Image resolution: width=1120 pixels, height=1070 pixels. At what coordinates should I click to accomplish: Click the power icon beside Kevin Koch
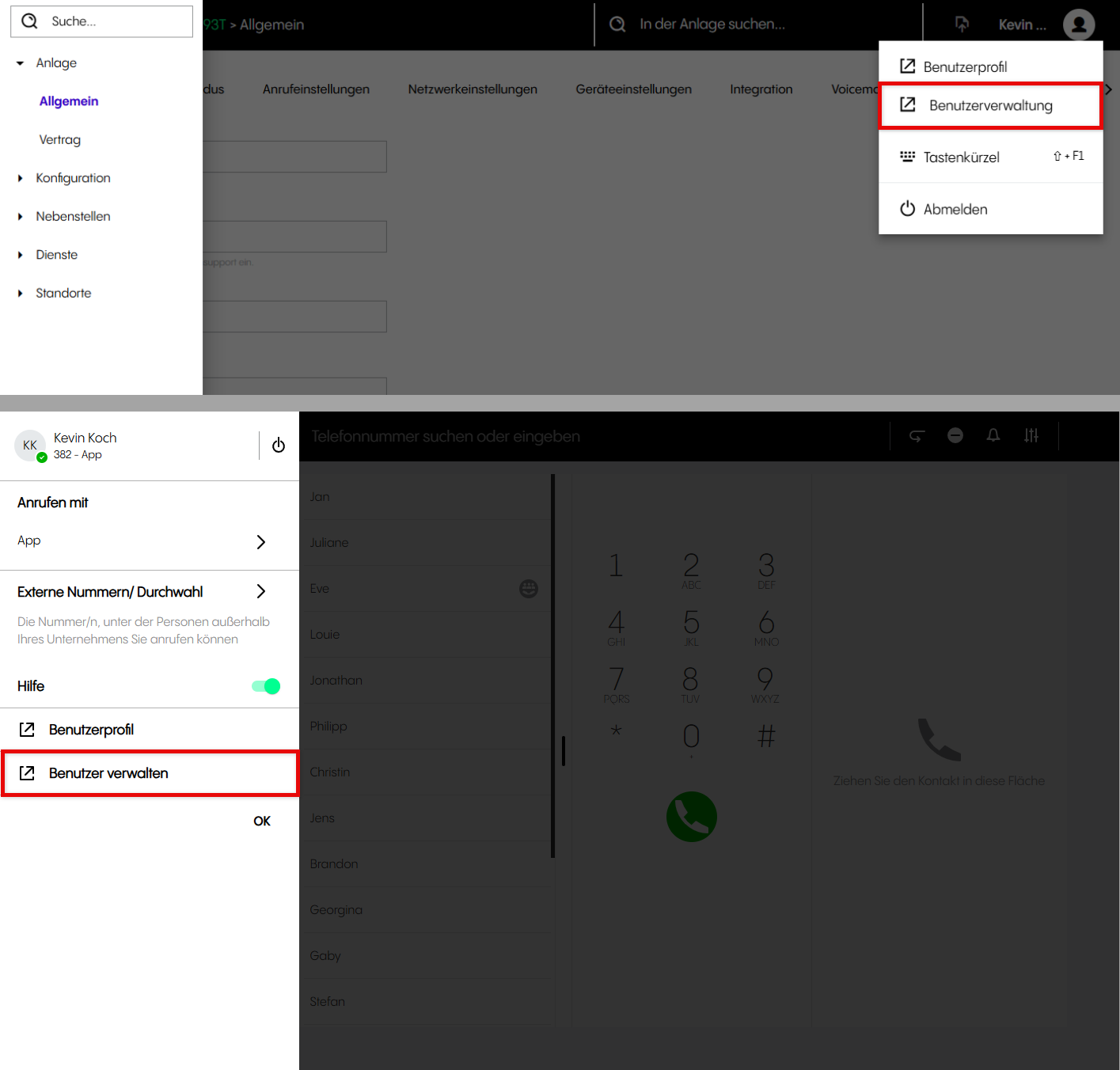click(279, 446)
